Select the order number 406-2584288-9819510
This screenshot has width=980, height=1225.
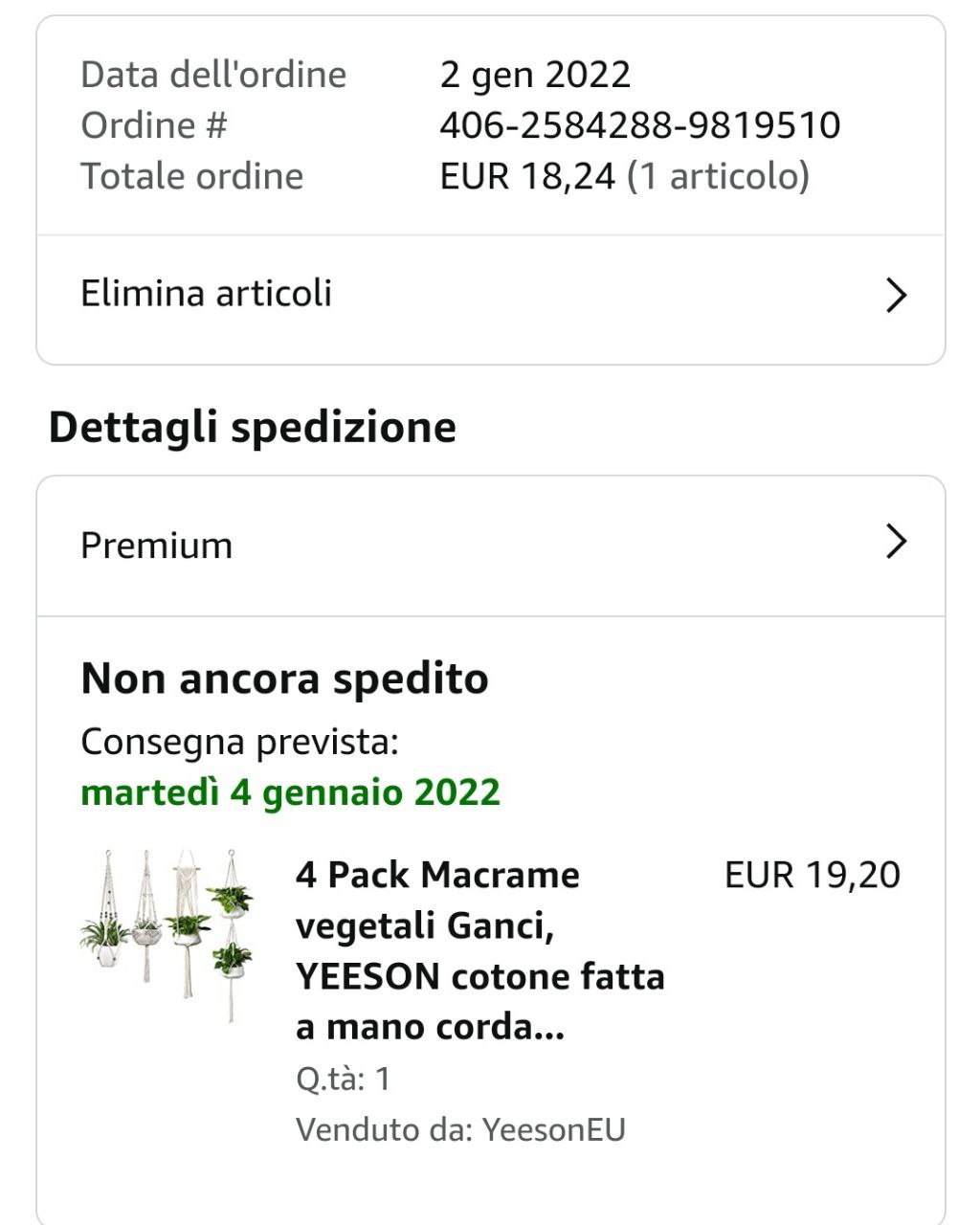tap(639, 125)
